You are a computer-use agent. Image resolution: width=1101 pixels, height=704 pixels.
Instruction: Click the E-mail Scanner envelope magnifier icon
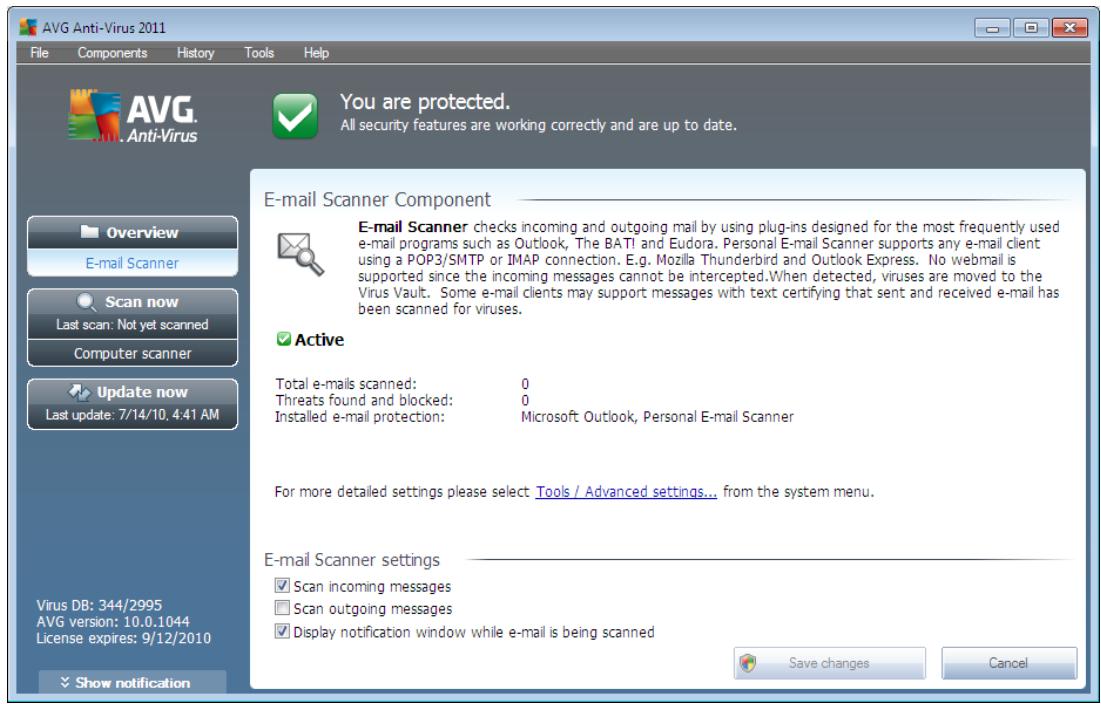point(301,253)
